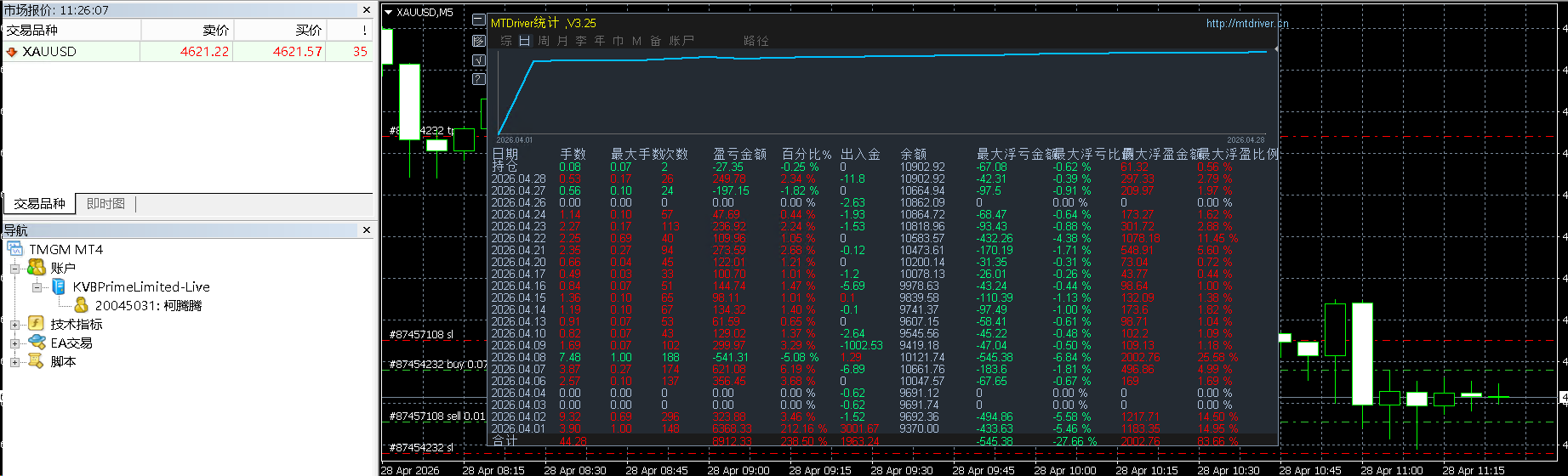Select account 20045031 user icon
This screenshot has height=476, width=1568.
tap(82, 305)
